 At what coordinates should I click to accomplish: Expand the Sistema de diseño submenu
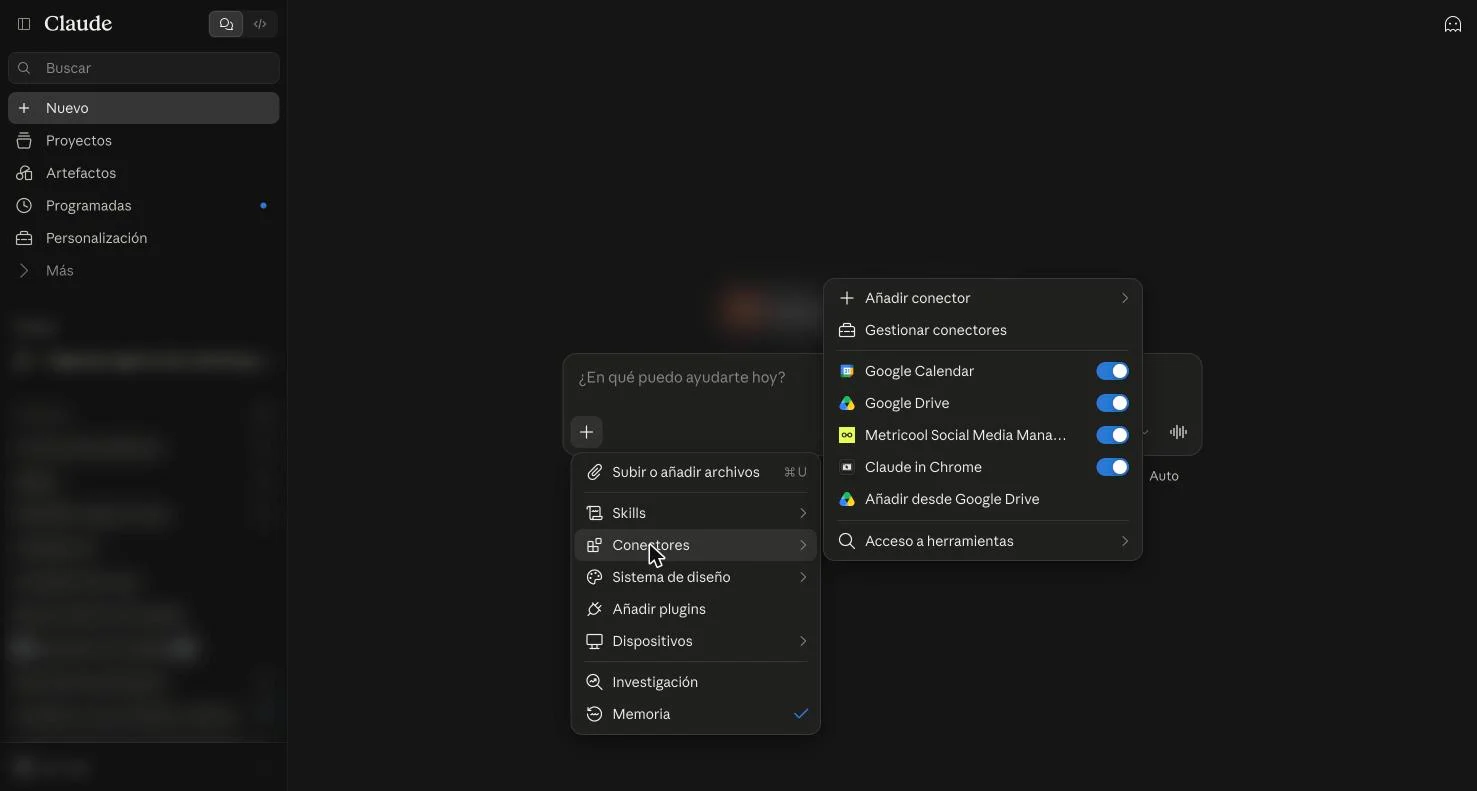pos(695,577)
